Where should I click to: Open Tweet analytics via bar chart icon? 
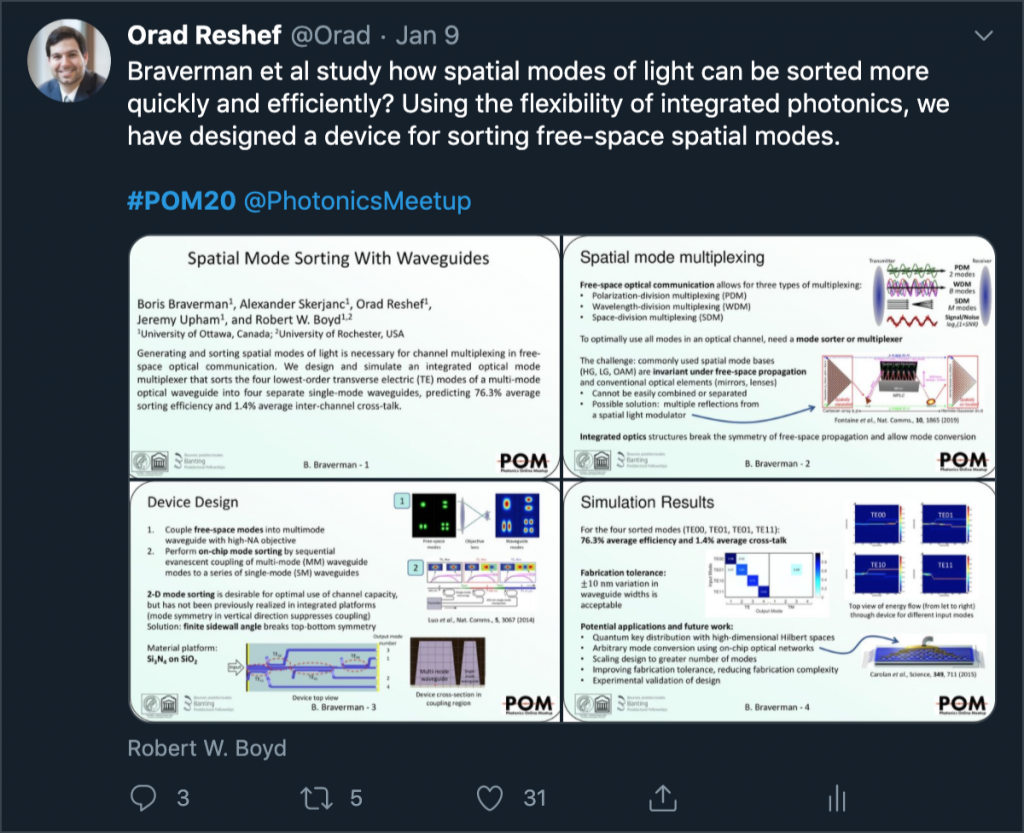click(x=836, y=798)
